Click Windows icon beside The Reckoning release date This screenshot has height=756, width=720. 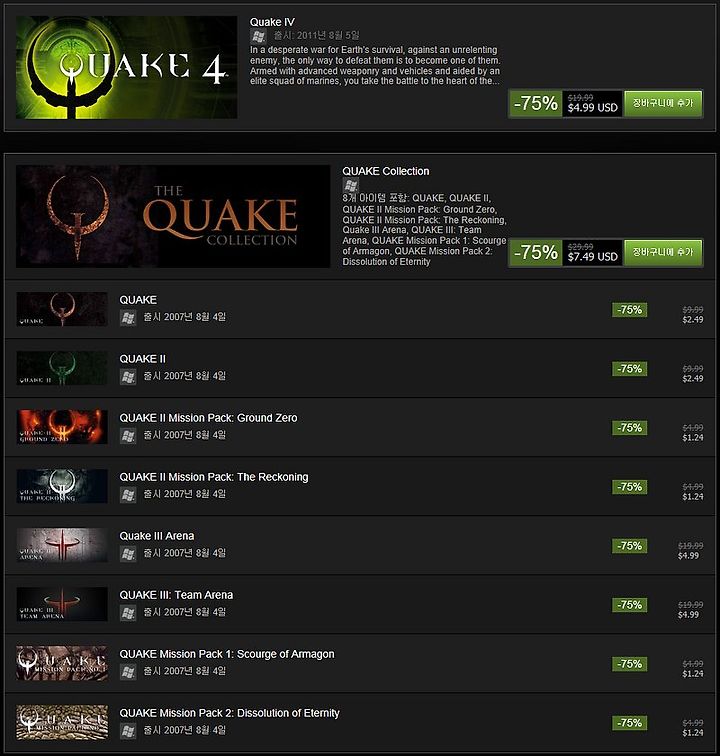(x=128, y=495)
